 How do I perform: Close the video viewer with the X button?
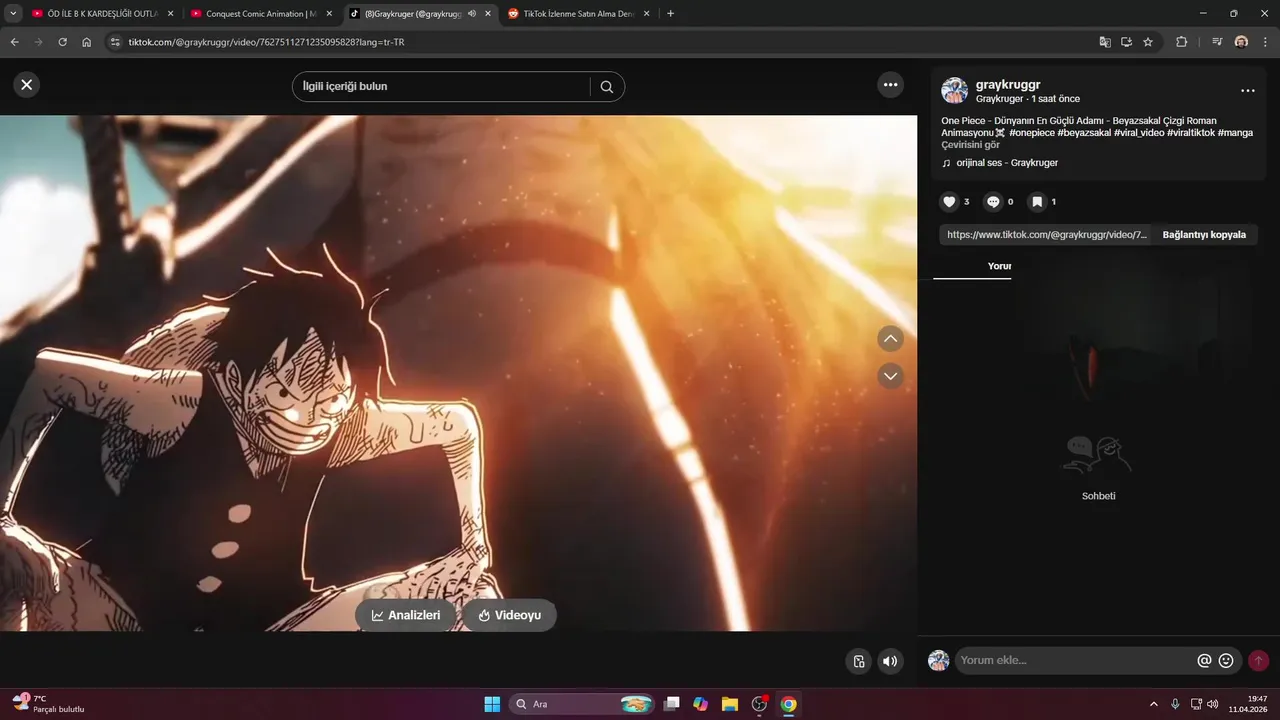click(x=27, y=85)
